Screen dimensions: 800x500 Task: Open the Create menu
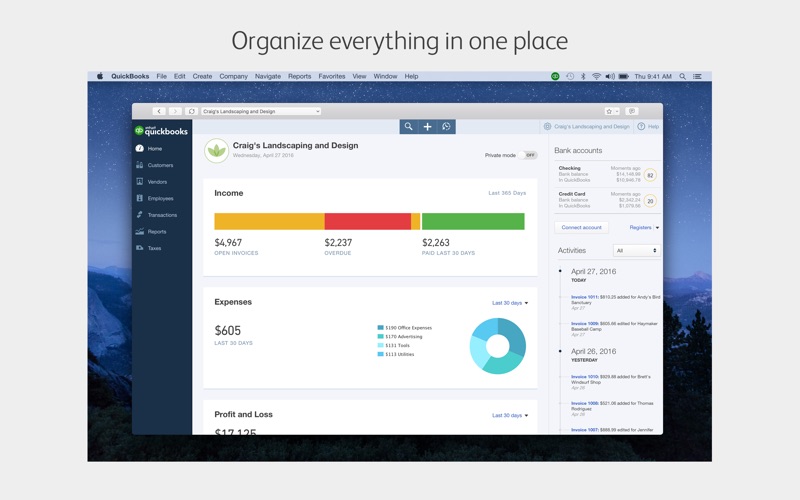(x=202, y=76)
